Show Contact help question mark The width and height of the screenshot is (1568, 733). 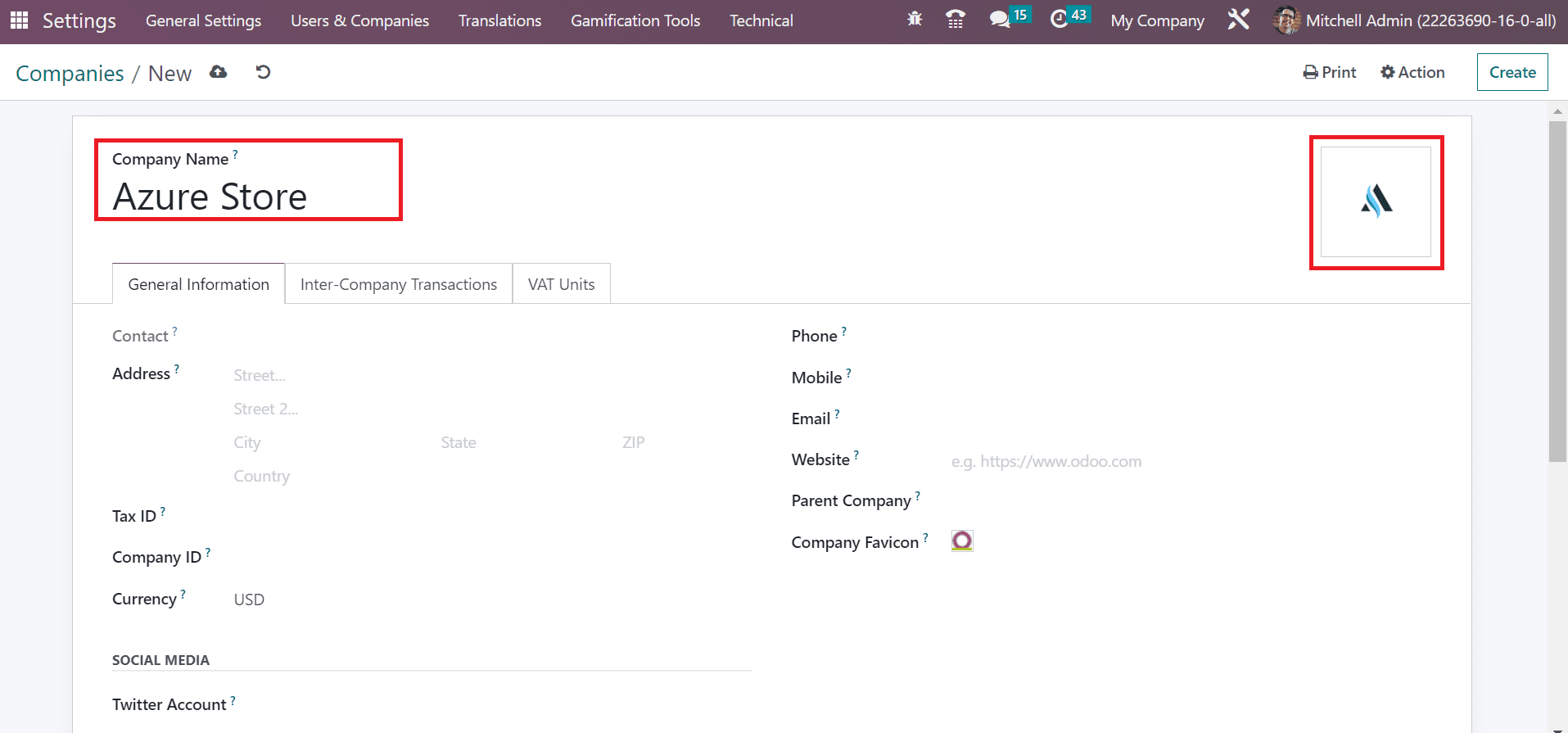point(174,331)
